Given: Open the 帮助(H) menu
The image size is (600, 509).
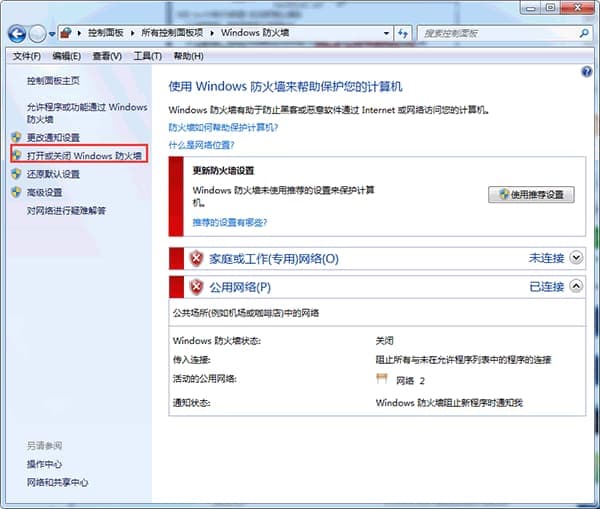Looking at the screenshot, I should 188,56.
